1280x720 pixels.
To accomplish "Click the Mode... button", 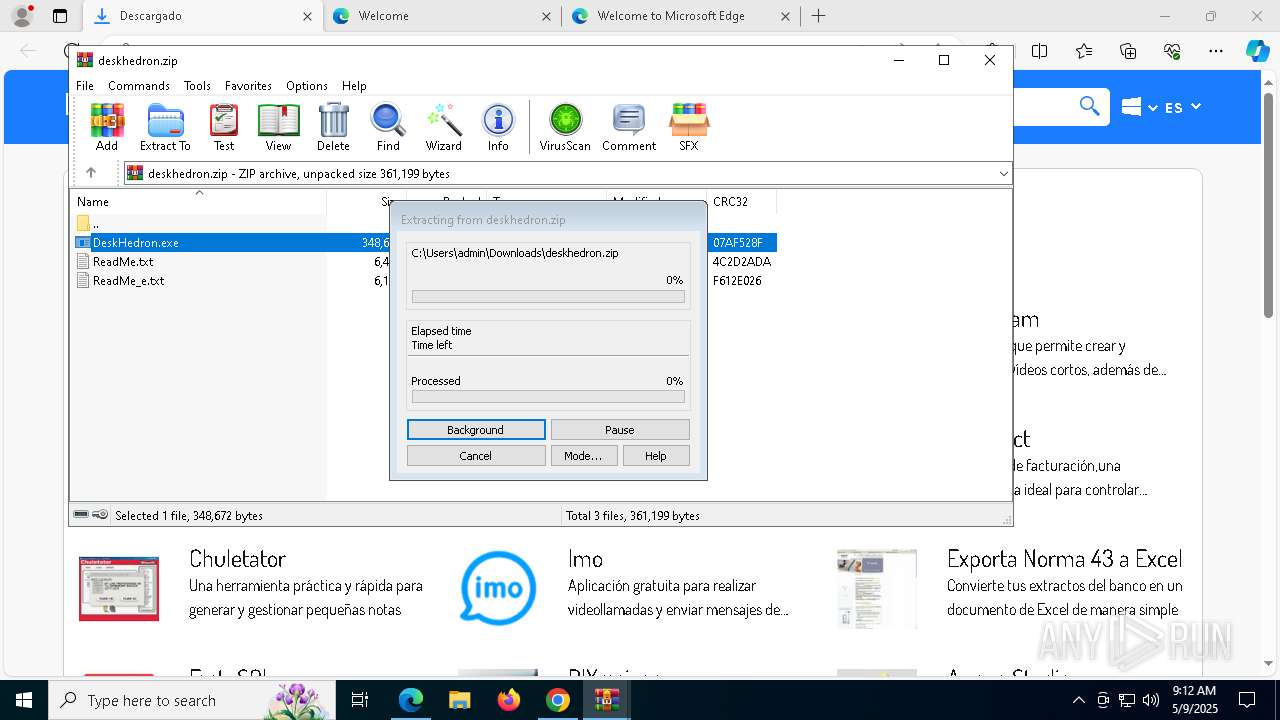I will [x=583, y=456].
